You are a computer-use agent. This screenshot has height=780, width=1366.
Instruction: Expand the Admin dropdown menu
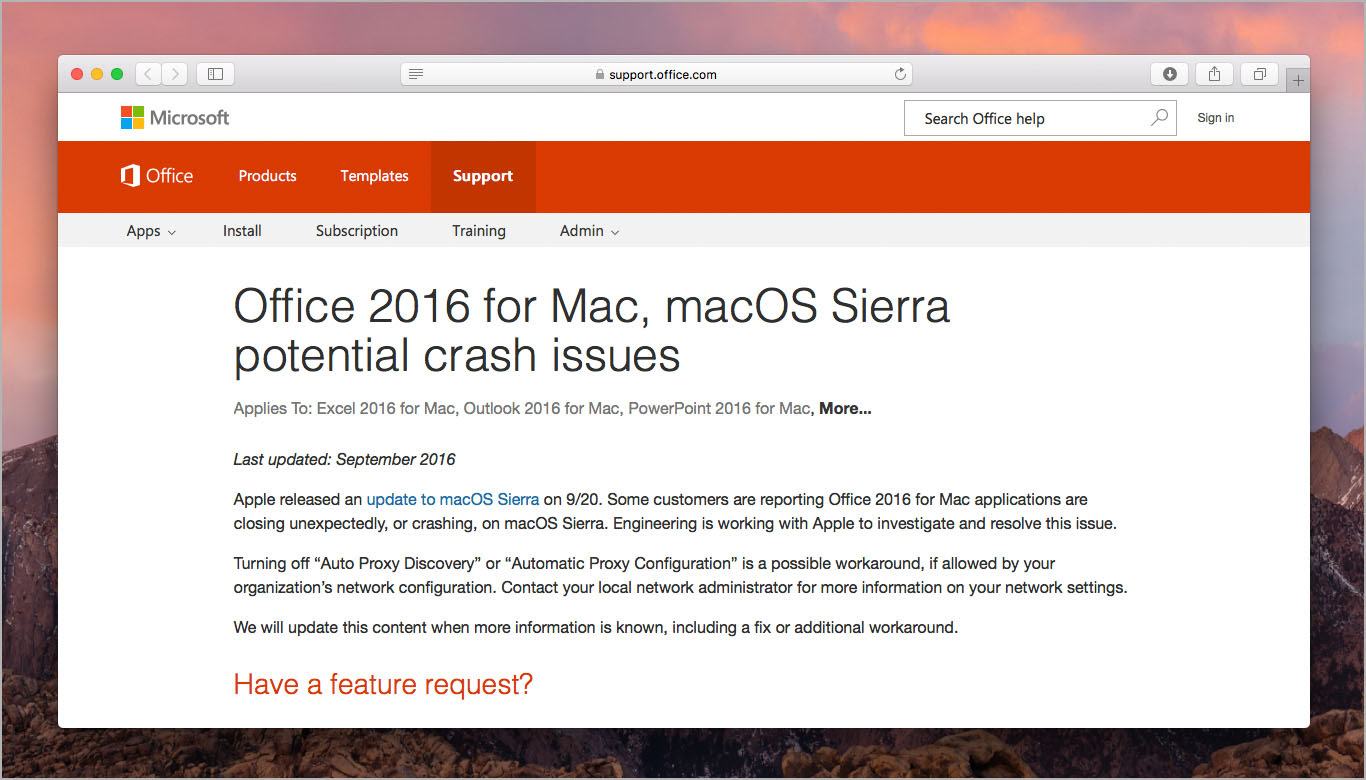pos(589,231)
